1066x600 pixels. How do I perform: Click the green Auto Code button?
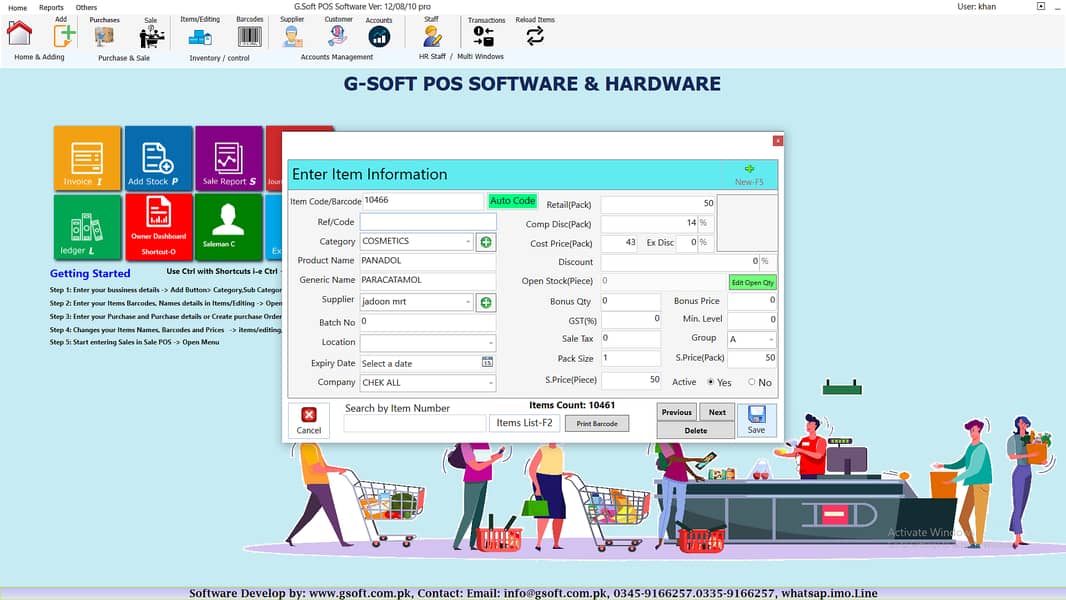pos(513,201)
